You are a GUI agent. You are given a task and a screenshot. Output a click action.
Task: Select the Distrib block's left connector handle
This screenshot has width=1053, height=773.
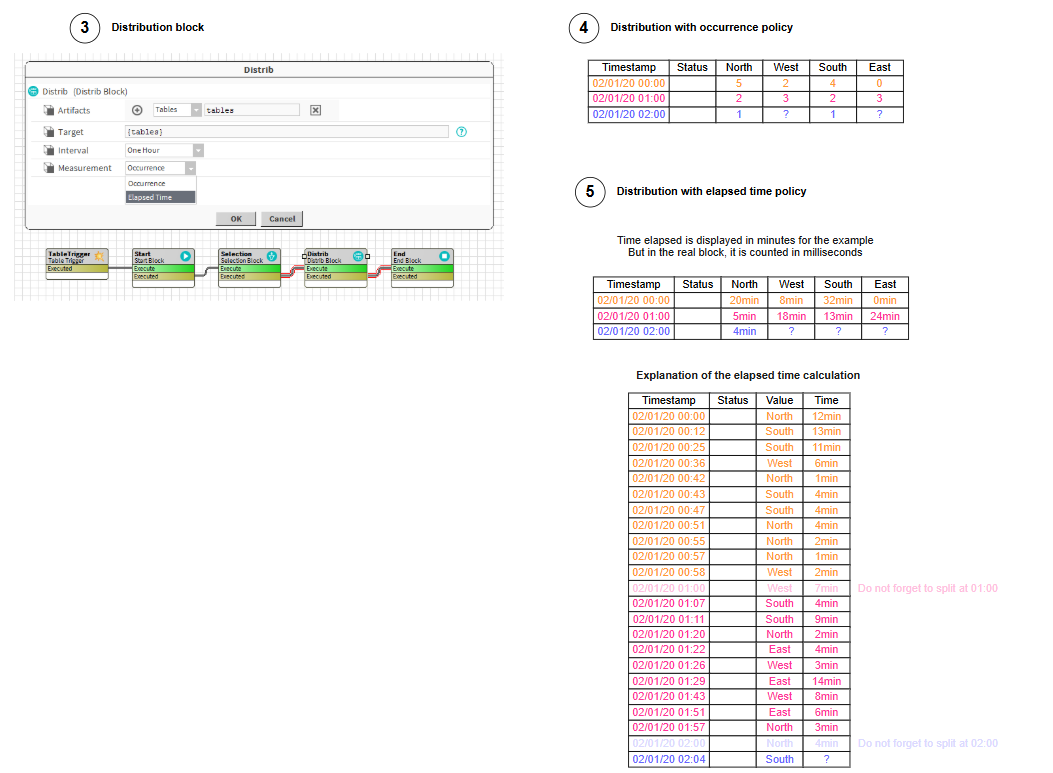pos(304,256)
